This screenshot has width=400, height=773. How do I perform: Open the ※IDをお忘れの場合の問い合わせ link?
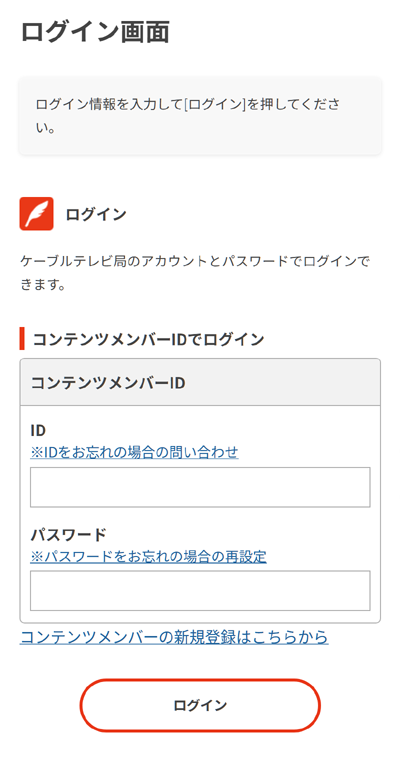(x=134, y=452)
